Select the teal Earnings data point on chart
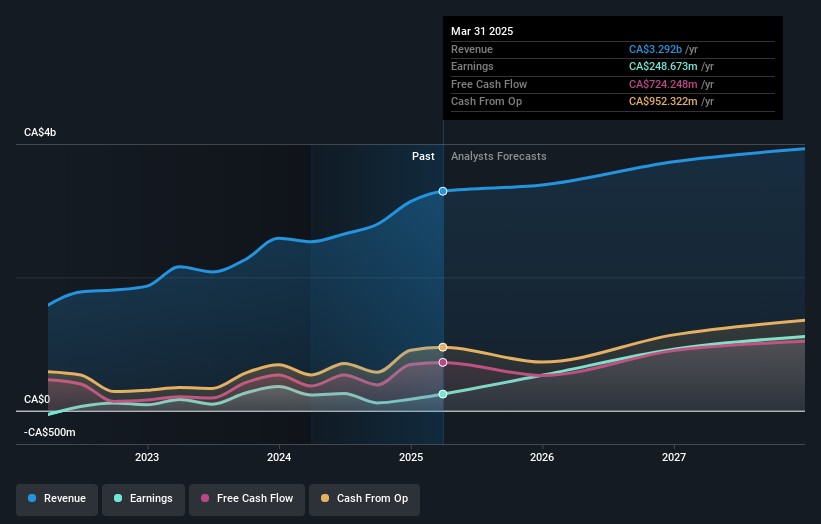The height and width of the screenshot is (524, 821). tap(443, 394)
